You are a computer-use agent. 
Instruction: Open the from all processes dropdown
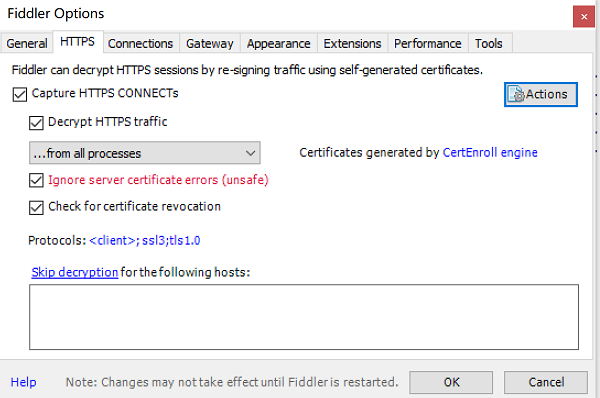coord(145,153)
